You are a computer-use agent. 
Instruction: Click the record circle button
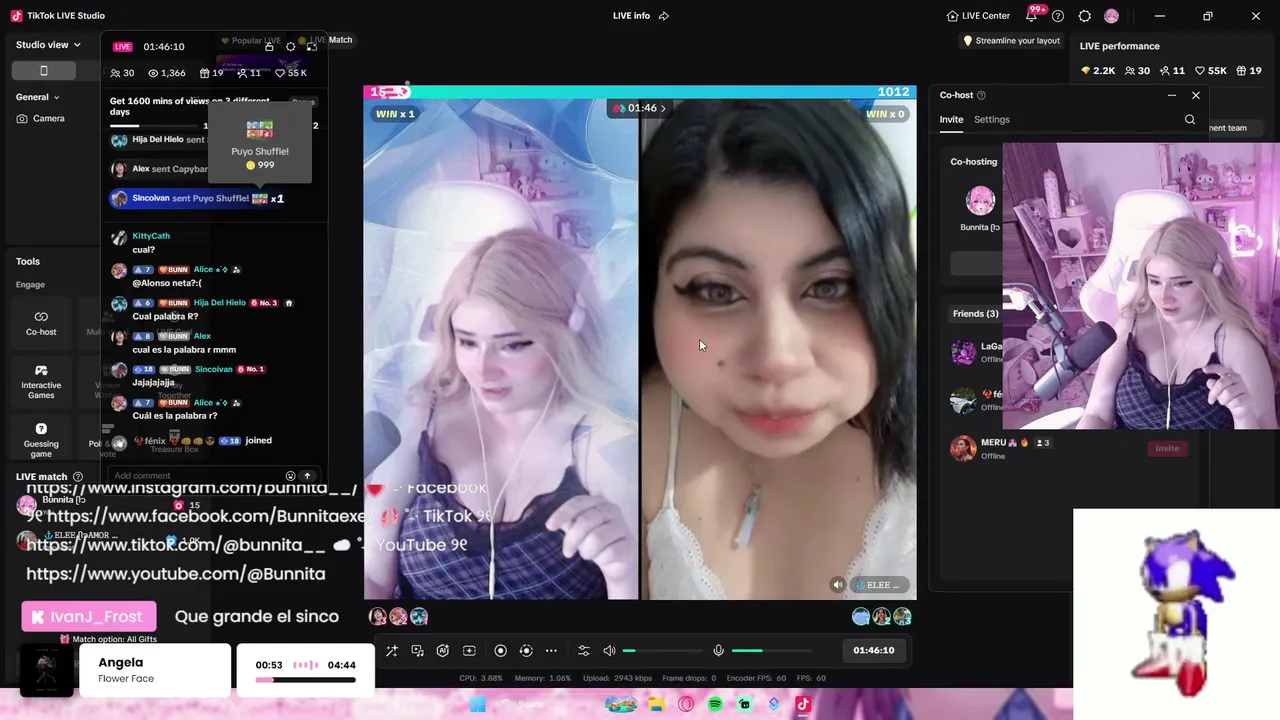click(x=501, y=651)
